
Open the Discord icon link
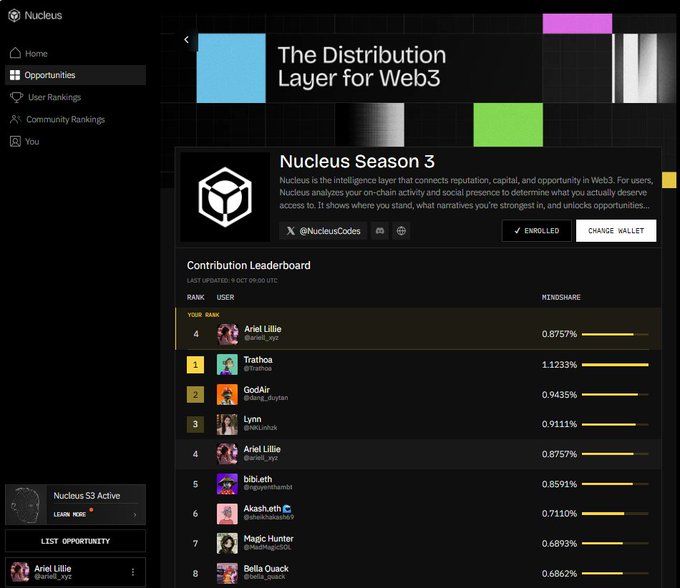coord(380,231)
